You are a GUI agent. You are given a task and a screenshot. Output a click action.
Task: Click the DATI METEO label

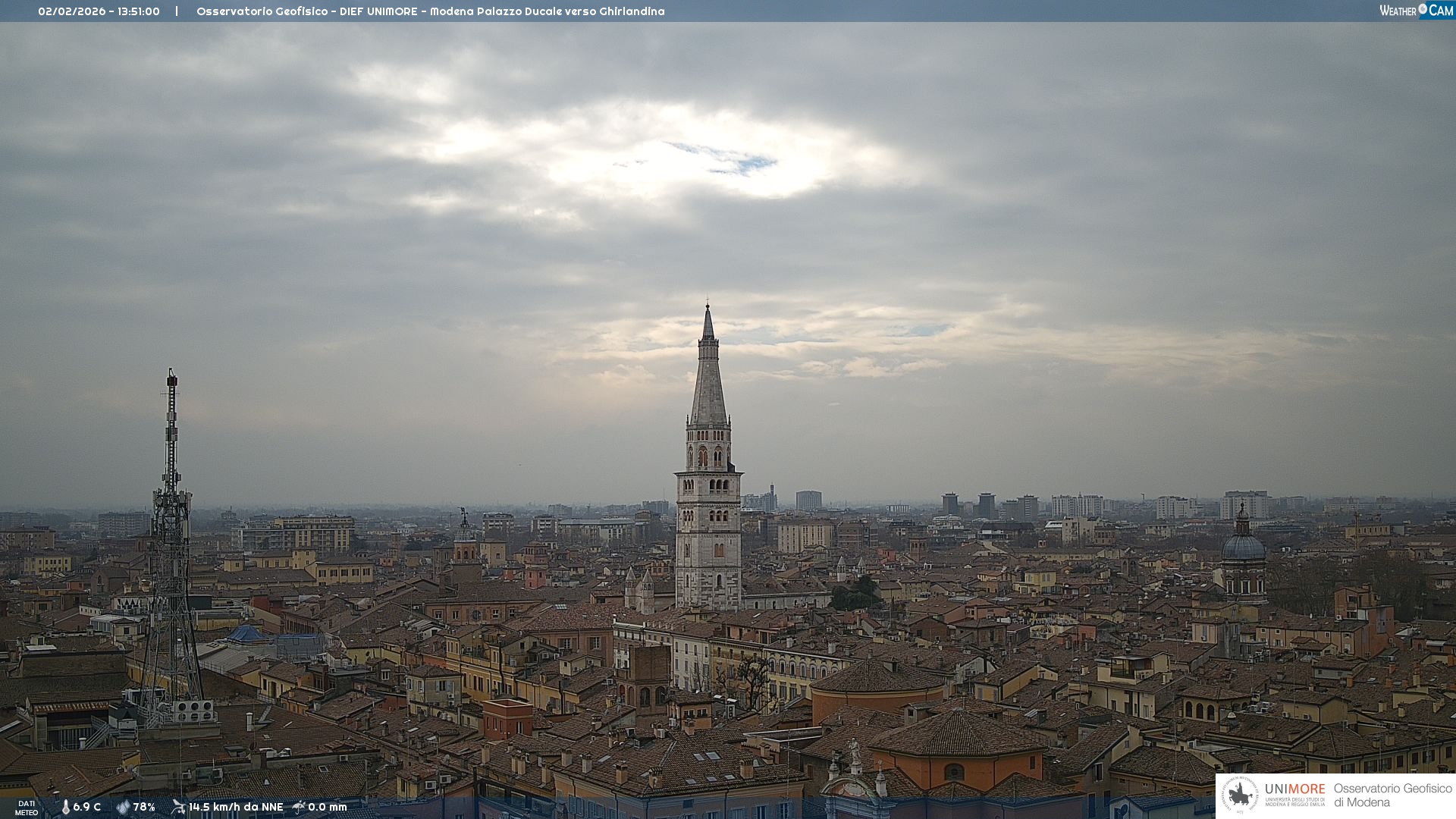(27, 808)
